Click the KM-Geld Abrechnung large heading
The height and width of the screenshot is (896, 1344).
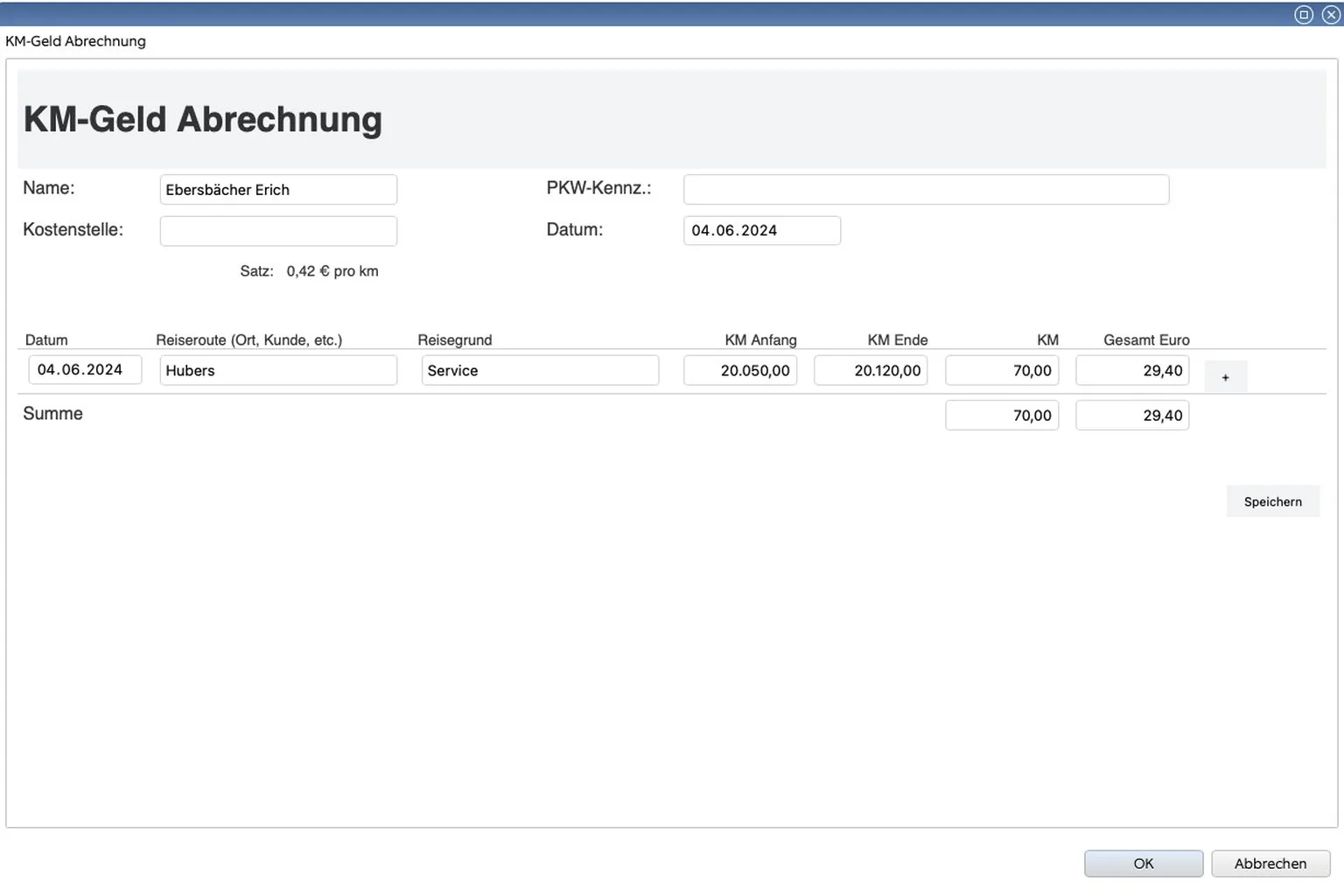[x=203, y=120]
